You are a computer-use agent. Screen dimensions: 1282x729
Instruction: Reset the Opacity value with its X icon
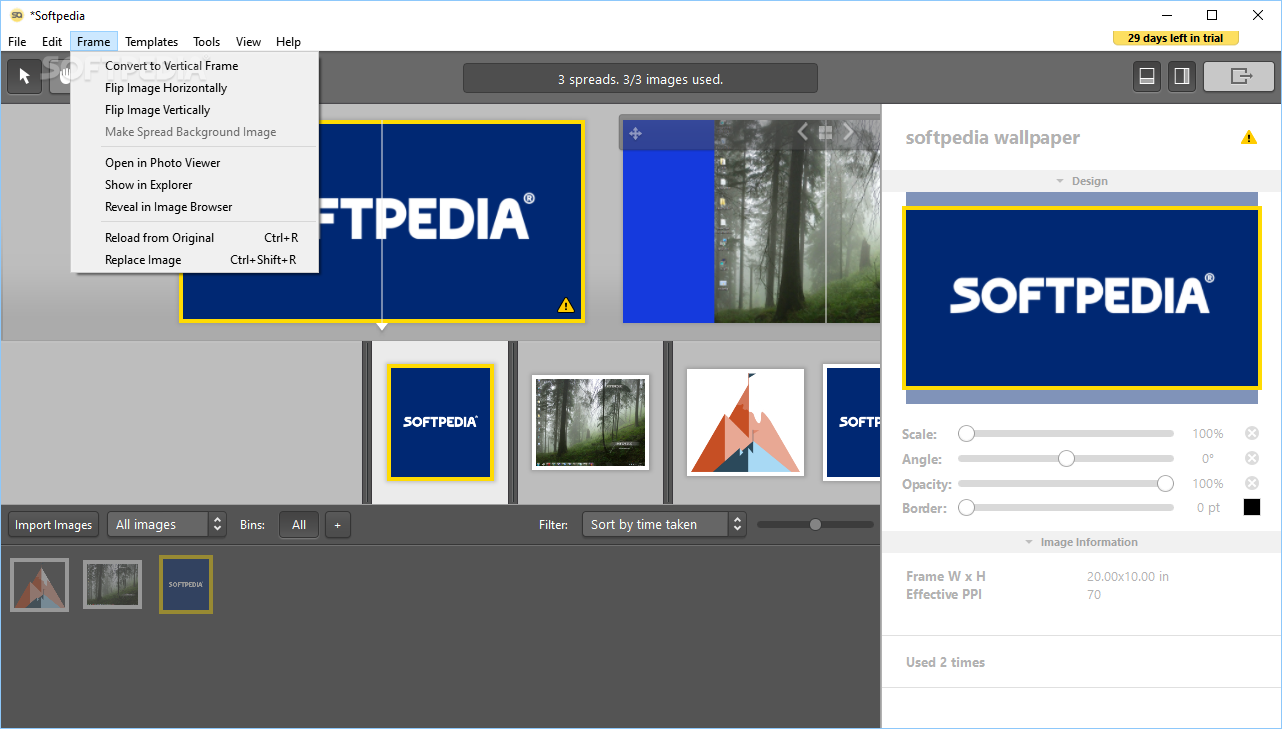[x=1251, y=483]
